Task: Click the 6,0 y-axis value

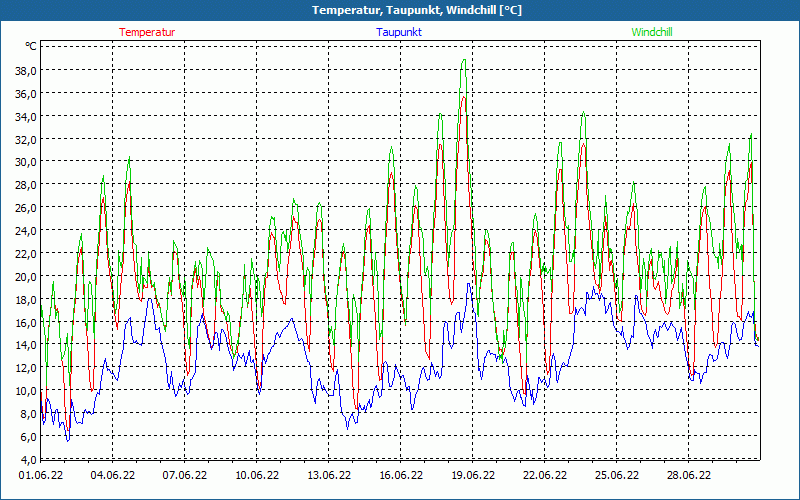Action: (28, 437)
